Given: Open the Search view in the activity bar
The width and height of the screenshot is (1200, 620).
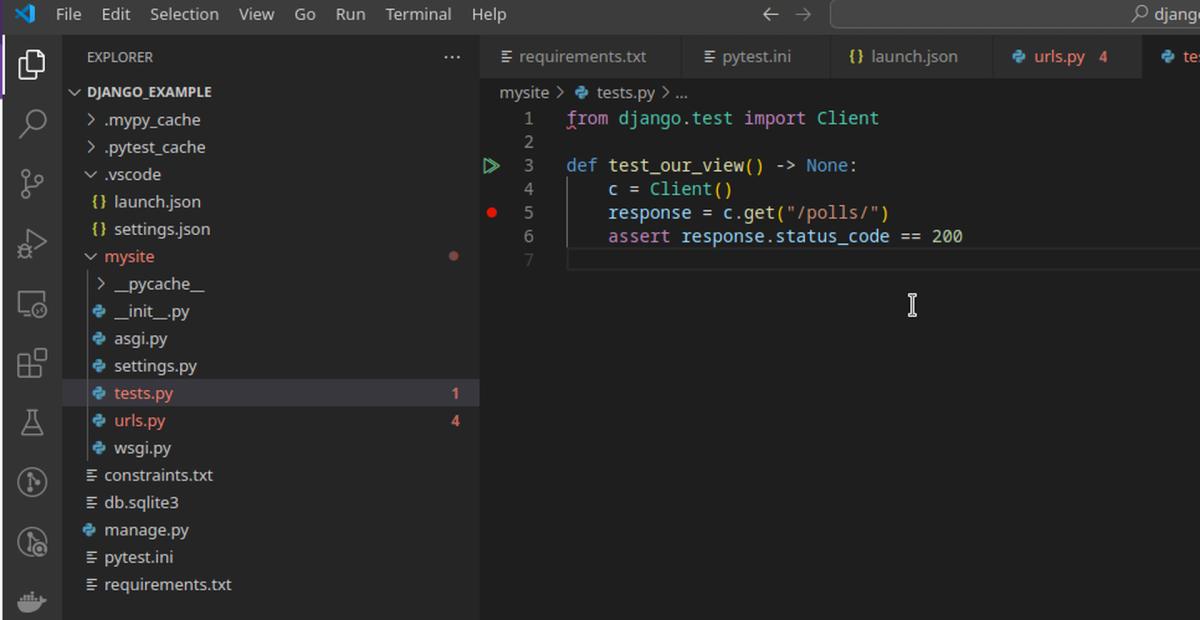Looking at the screenshot, I should (31, 122).
